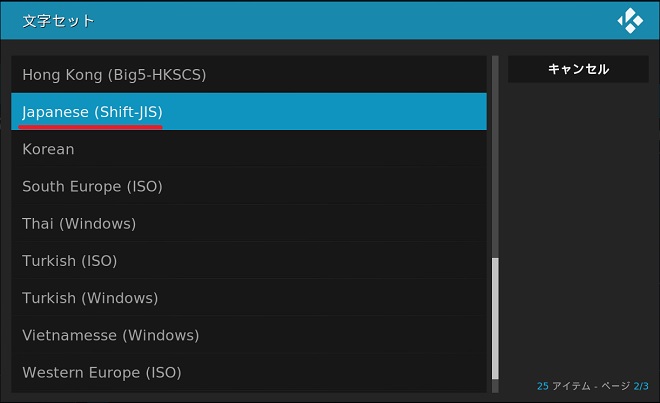Select Turkish (Windows) in the list
Screen dimensions: 660x403
pyautogui.click(x=90, y=298)
